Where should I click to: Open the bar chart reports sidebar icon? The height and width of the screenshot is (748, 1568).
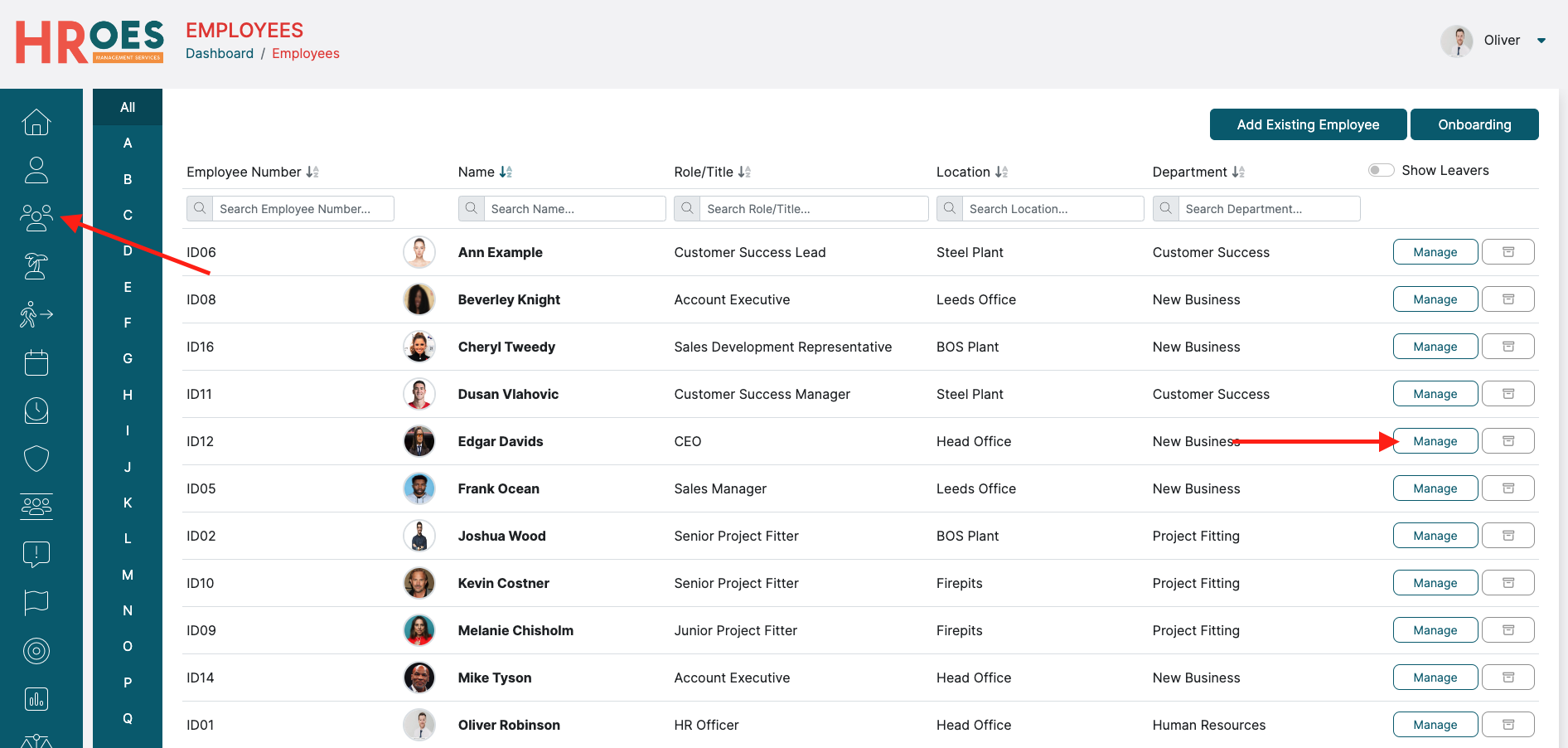(36, 699)
